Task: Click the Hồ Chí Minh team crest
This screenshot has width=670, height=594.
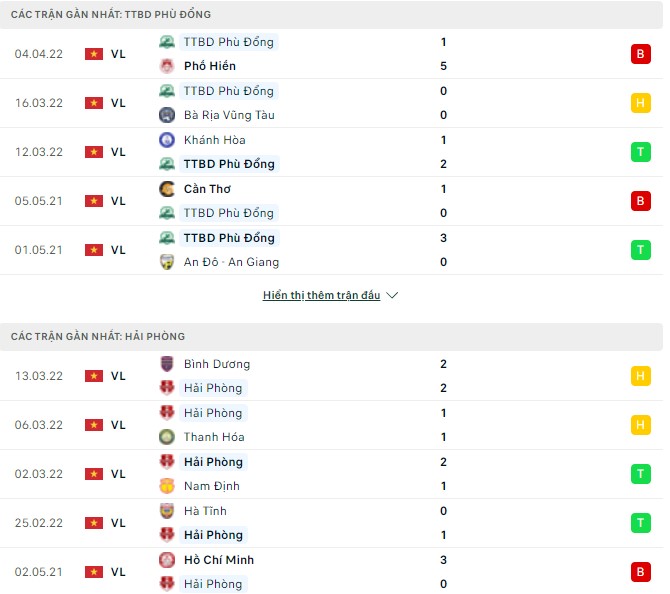Action: pyautogui.click(x=167, y=560)
